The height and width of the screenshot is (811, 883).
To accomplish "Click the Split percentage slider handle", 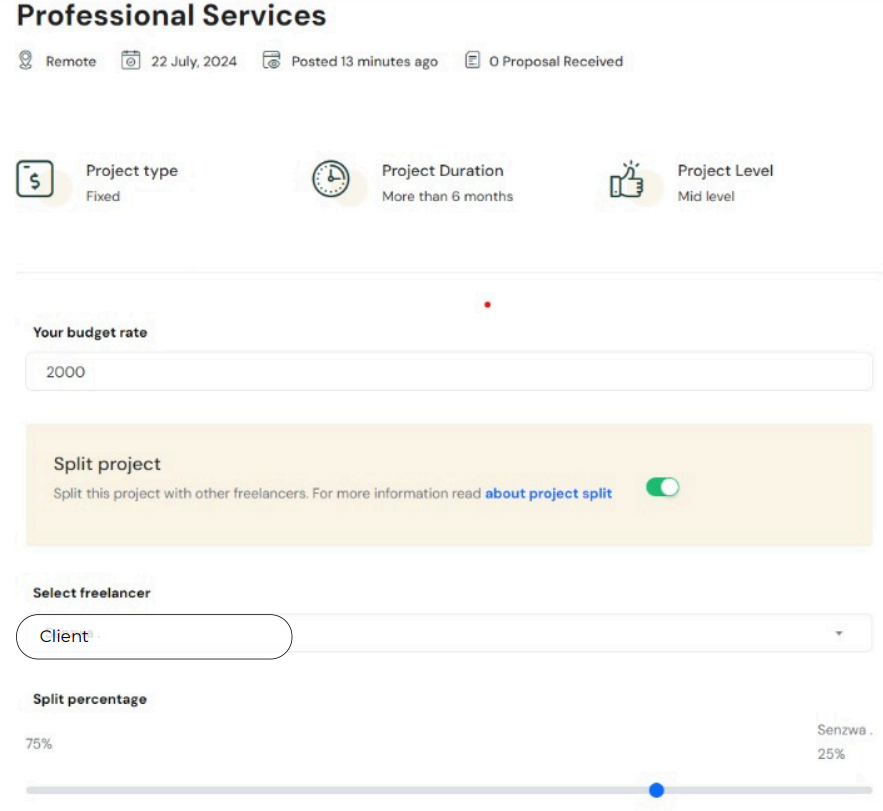I will click(x=656, y=790).
